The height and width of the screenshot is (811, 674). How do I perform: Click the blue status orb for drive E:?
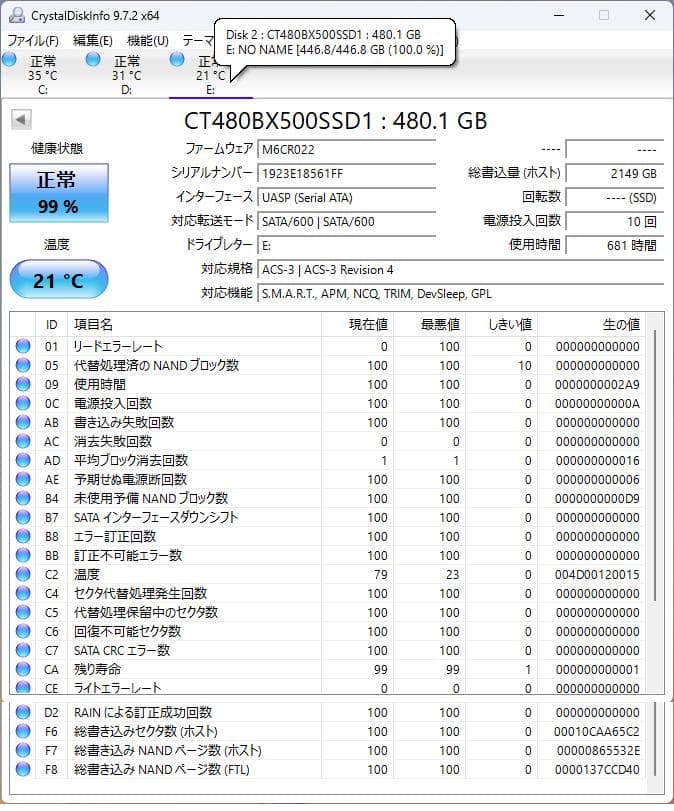click(177, 59)
